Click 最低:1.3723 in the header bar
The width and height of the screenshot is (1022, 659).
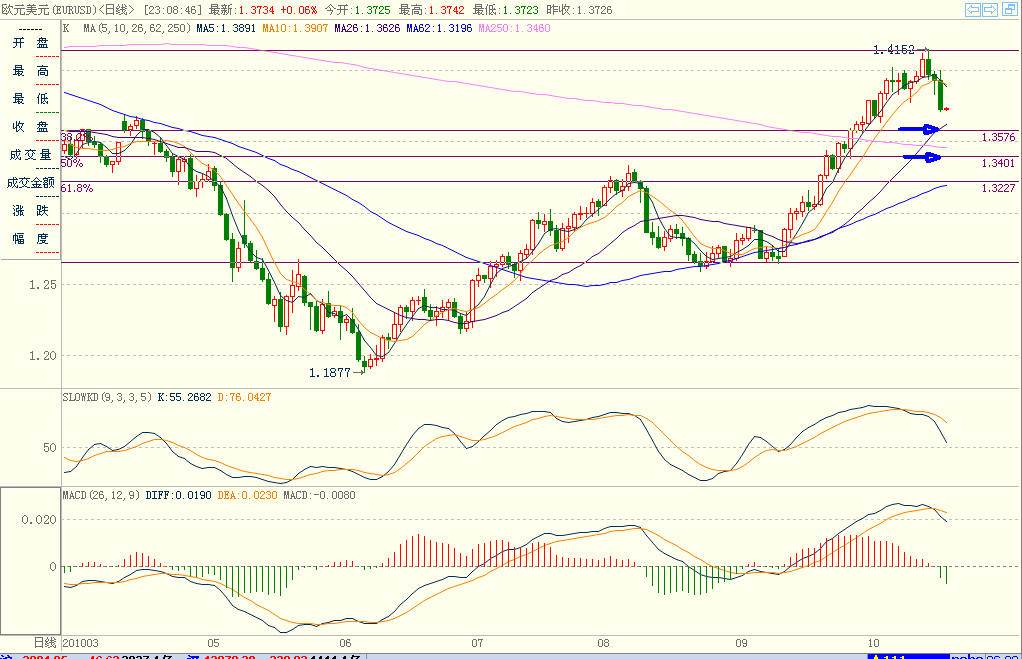click(x=506, y=10)
